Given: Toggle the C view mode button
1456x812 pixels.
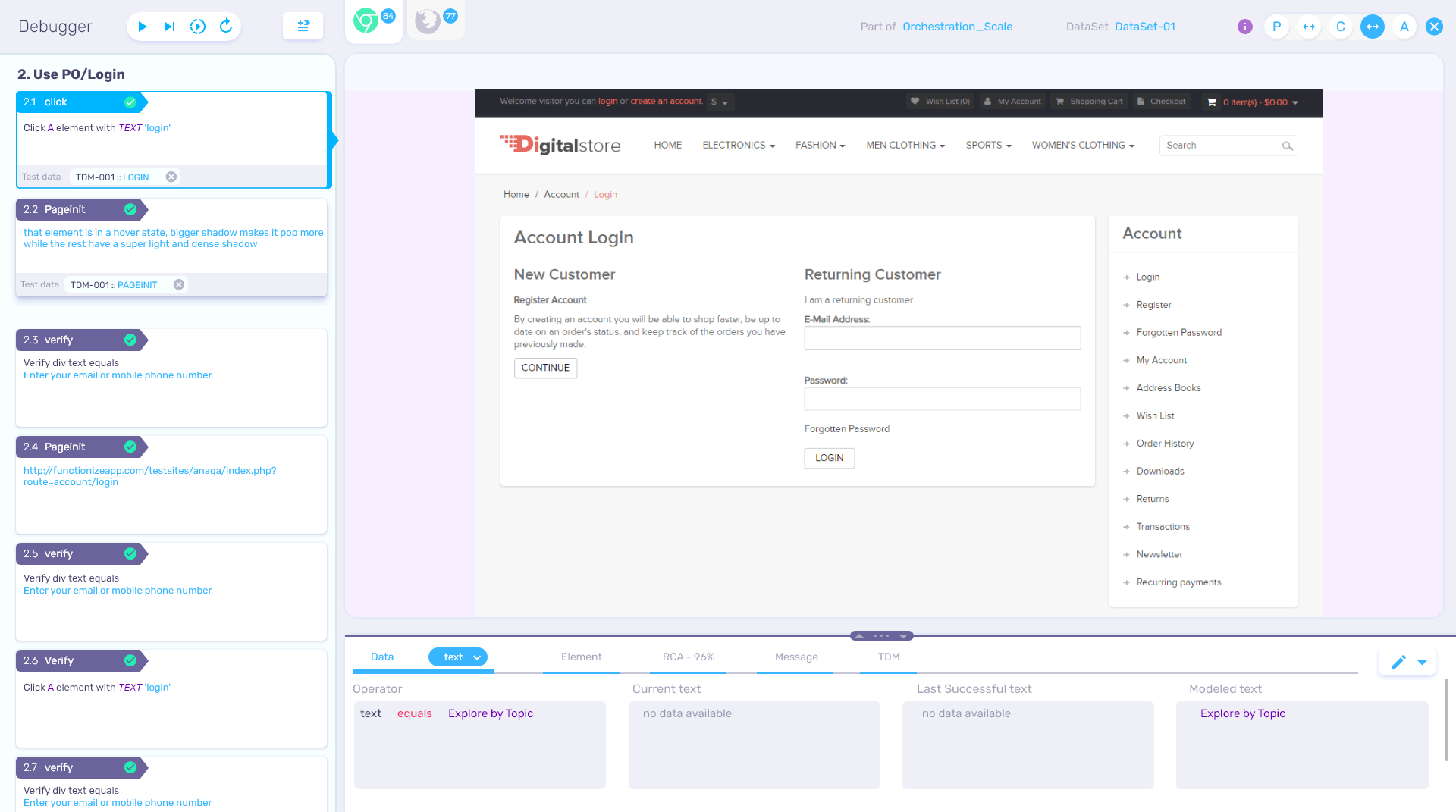Looking at the screenshot, I should (1340, 27).
